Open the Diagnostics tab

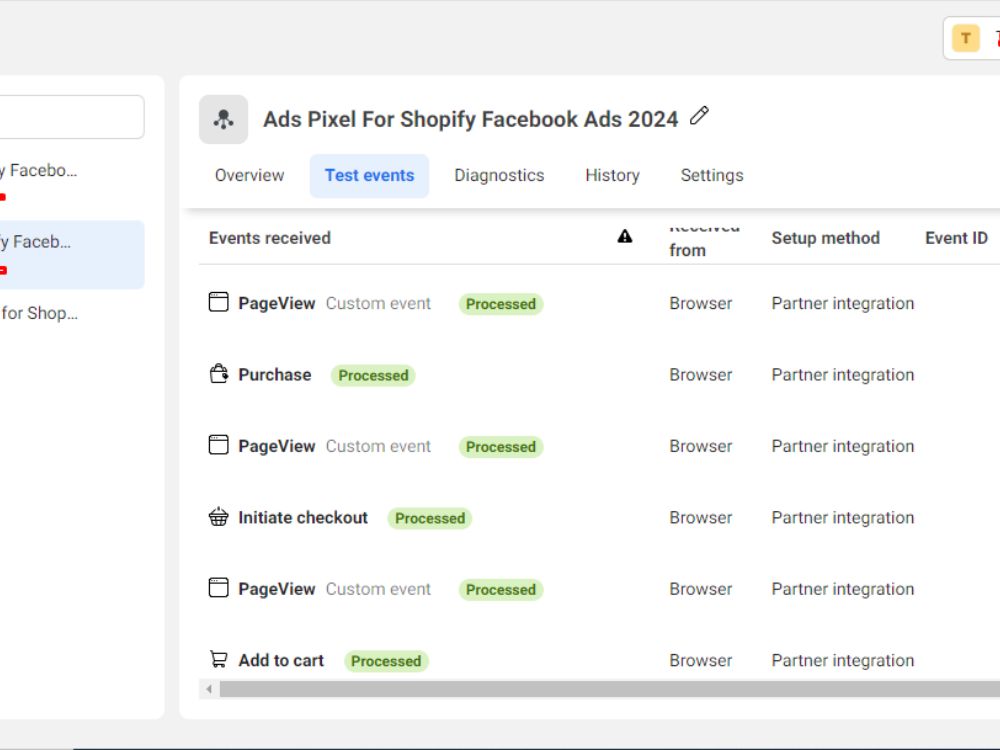[x=499, y=175]
